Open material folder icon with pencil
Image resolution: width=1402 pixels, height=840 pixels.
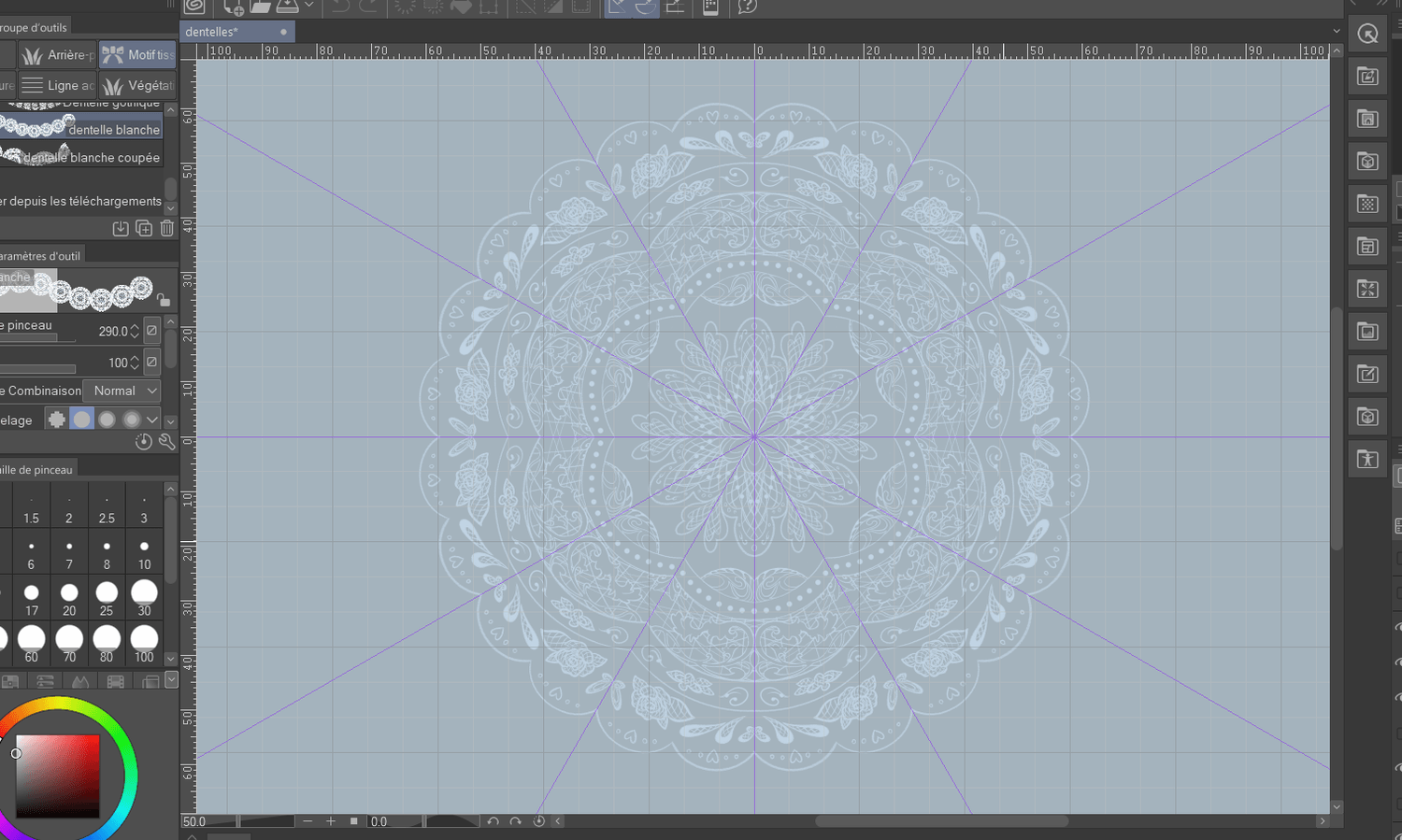pyautogui.click(x=1367, y=374)
